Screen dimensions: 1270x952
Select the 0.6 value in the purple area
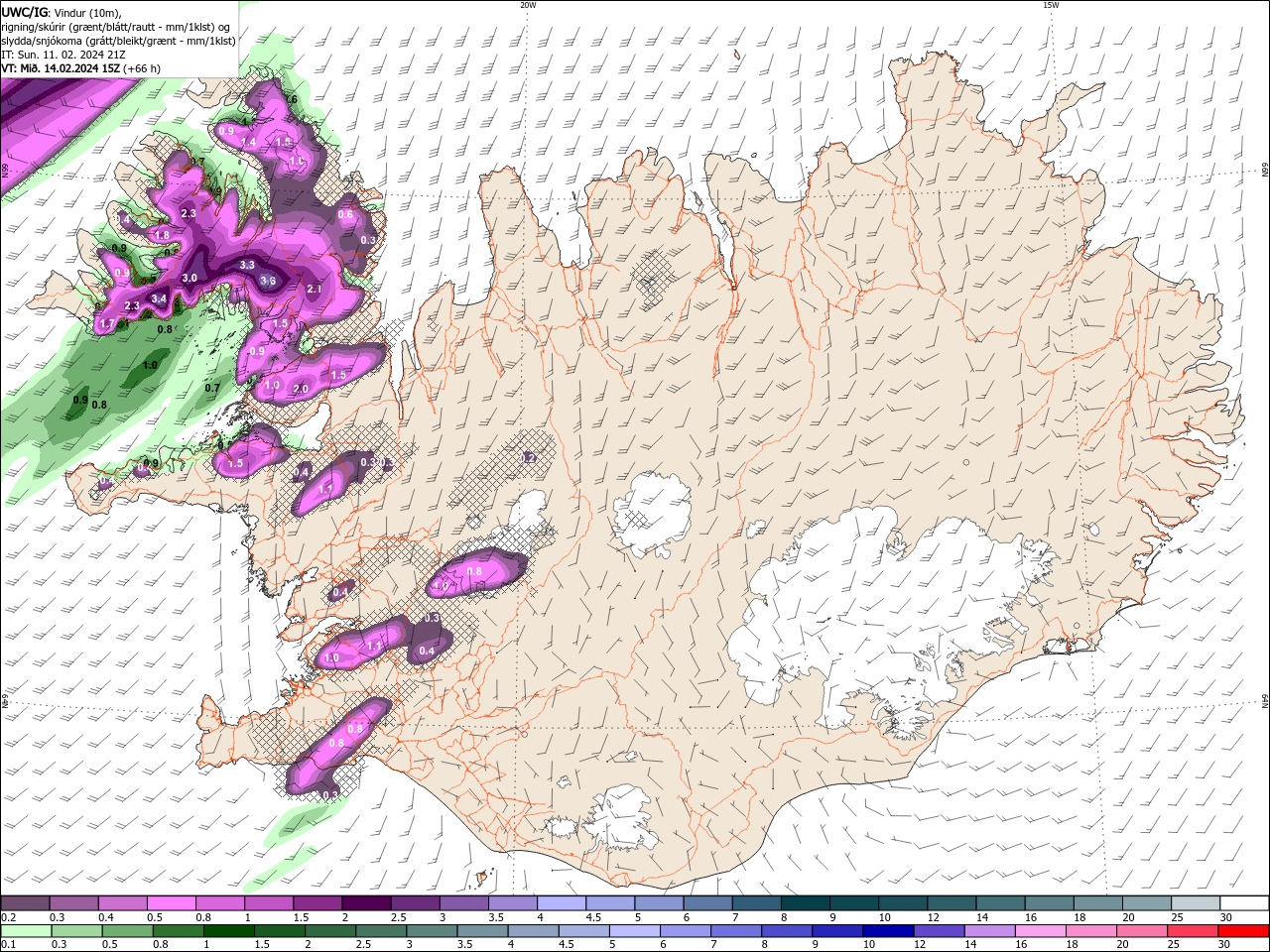[x=346, y=214]
